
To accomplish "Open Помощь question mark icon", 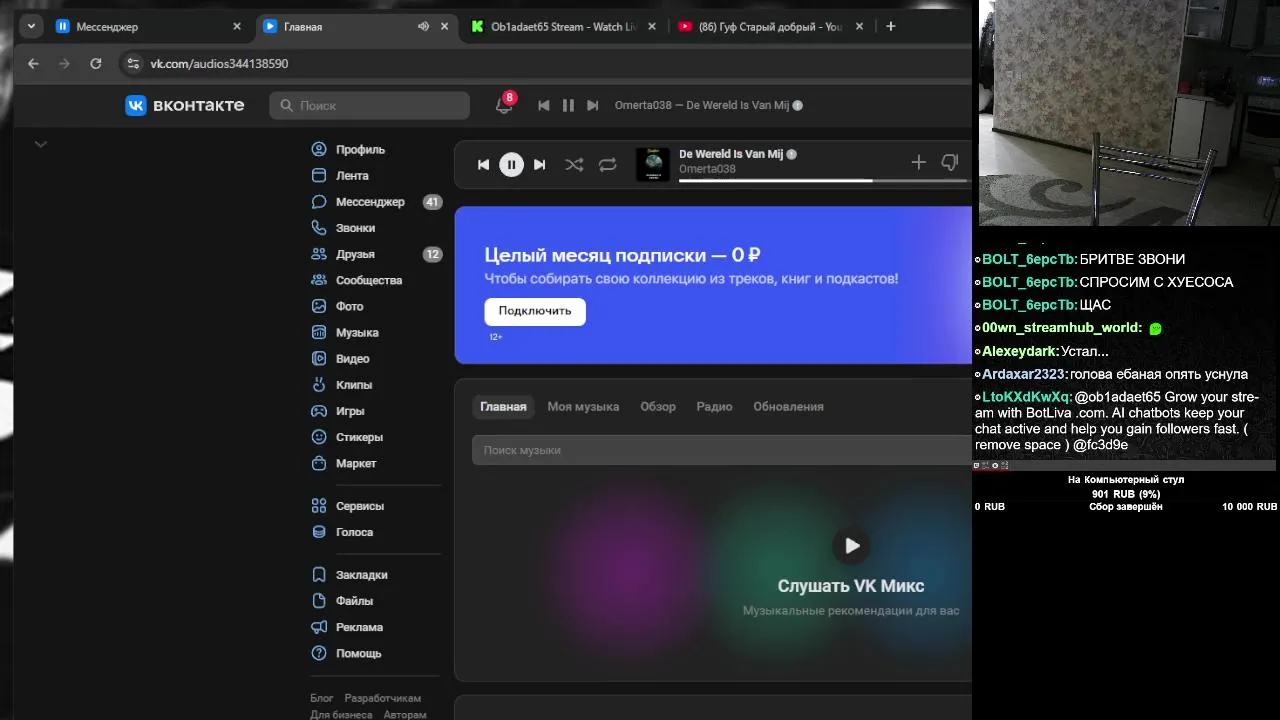I will [319, 653].
